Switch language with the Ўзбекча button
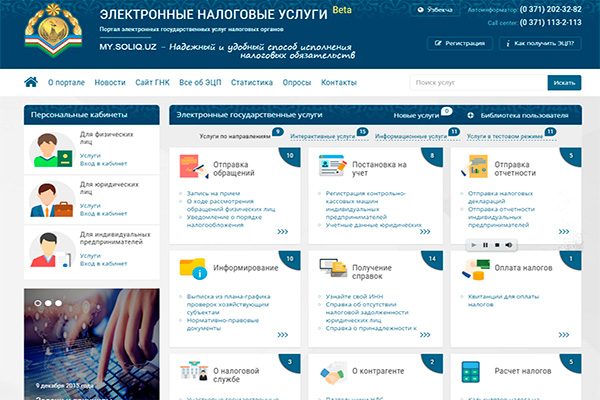Screen dimensions: 600x400 coord(435,10)
